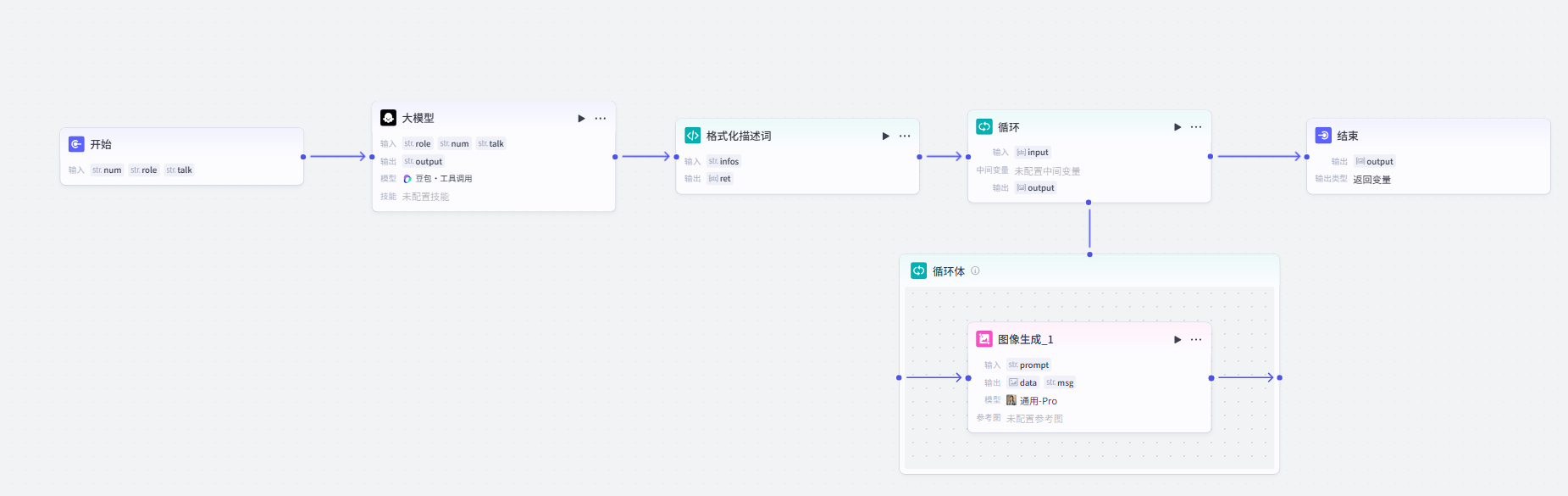Open 图像生成_1 node's more options menu

pyautogui.click(x=1196, y=340)
